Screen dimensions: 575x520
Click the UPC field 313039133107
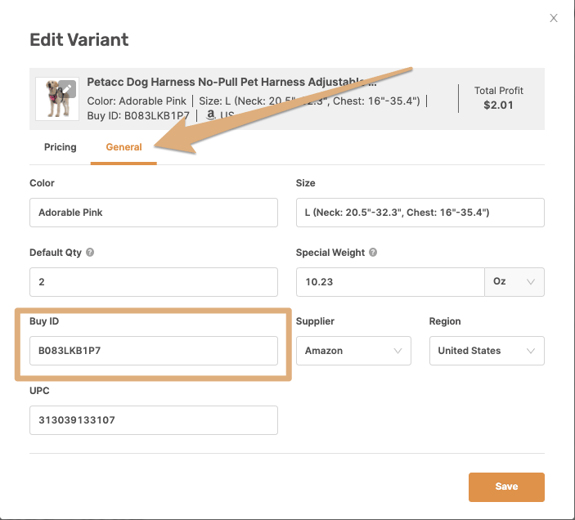(x=153, y=420)
